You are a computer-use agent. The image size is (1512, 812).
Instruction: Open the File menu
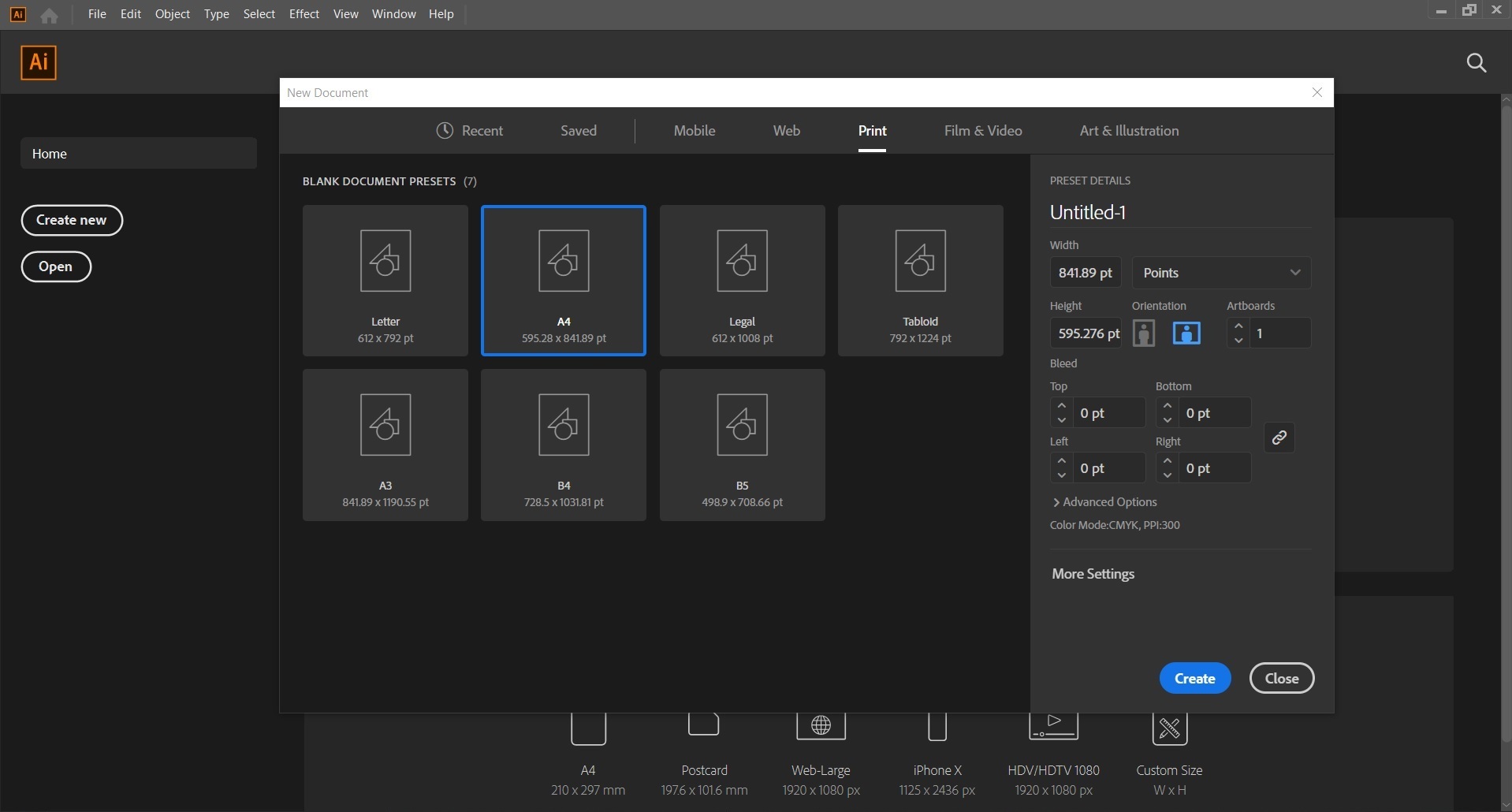point(97,14)
